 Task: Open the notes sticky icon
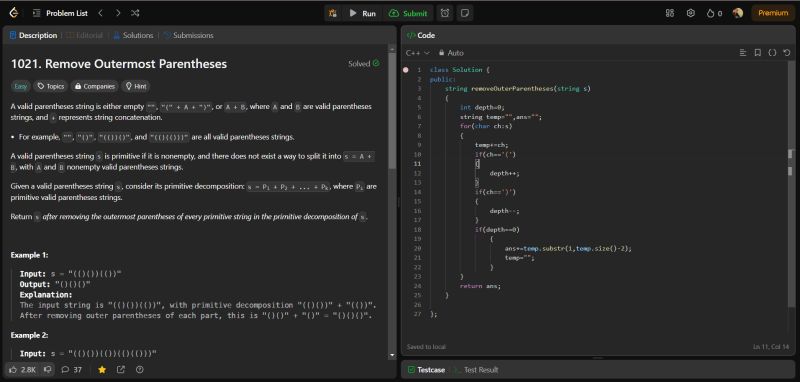[x=464, y=13]
